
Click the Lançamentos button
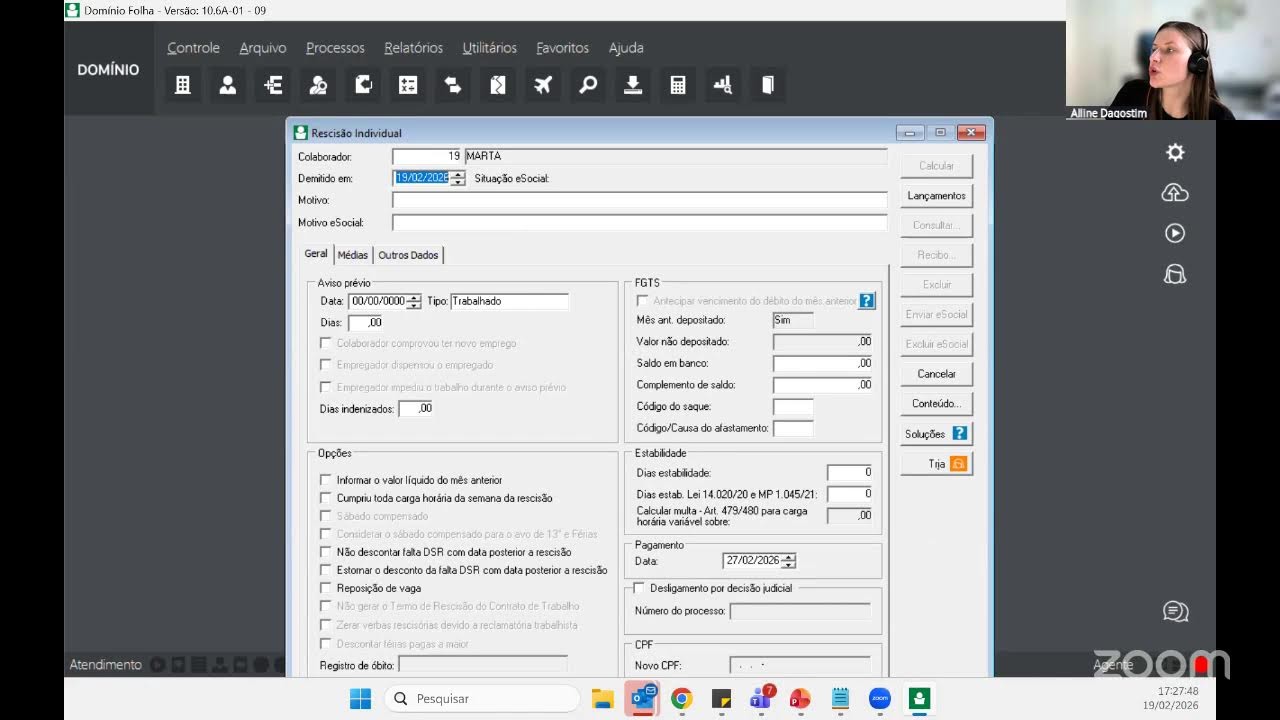[x=937, y=196]
